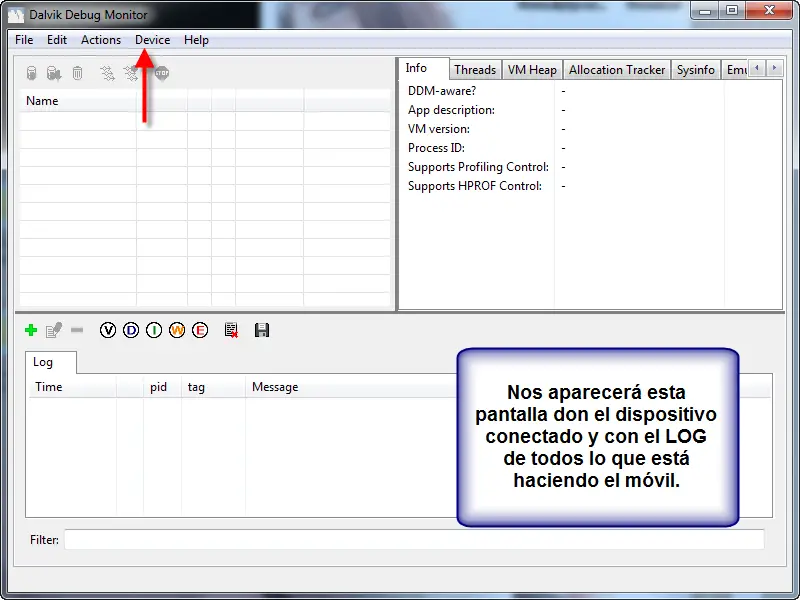Open the Edit menu
The image size is (800, 600).
coord(57,40)
